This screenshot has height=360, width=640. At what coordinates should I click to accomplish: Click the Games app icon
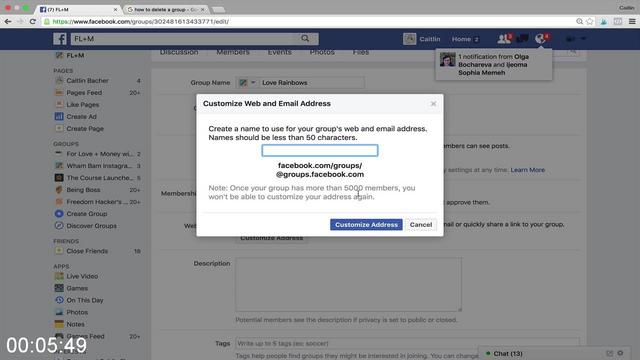pos(59,288)
